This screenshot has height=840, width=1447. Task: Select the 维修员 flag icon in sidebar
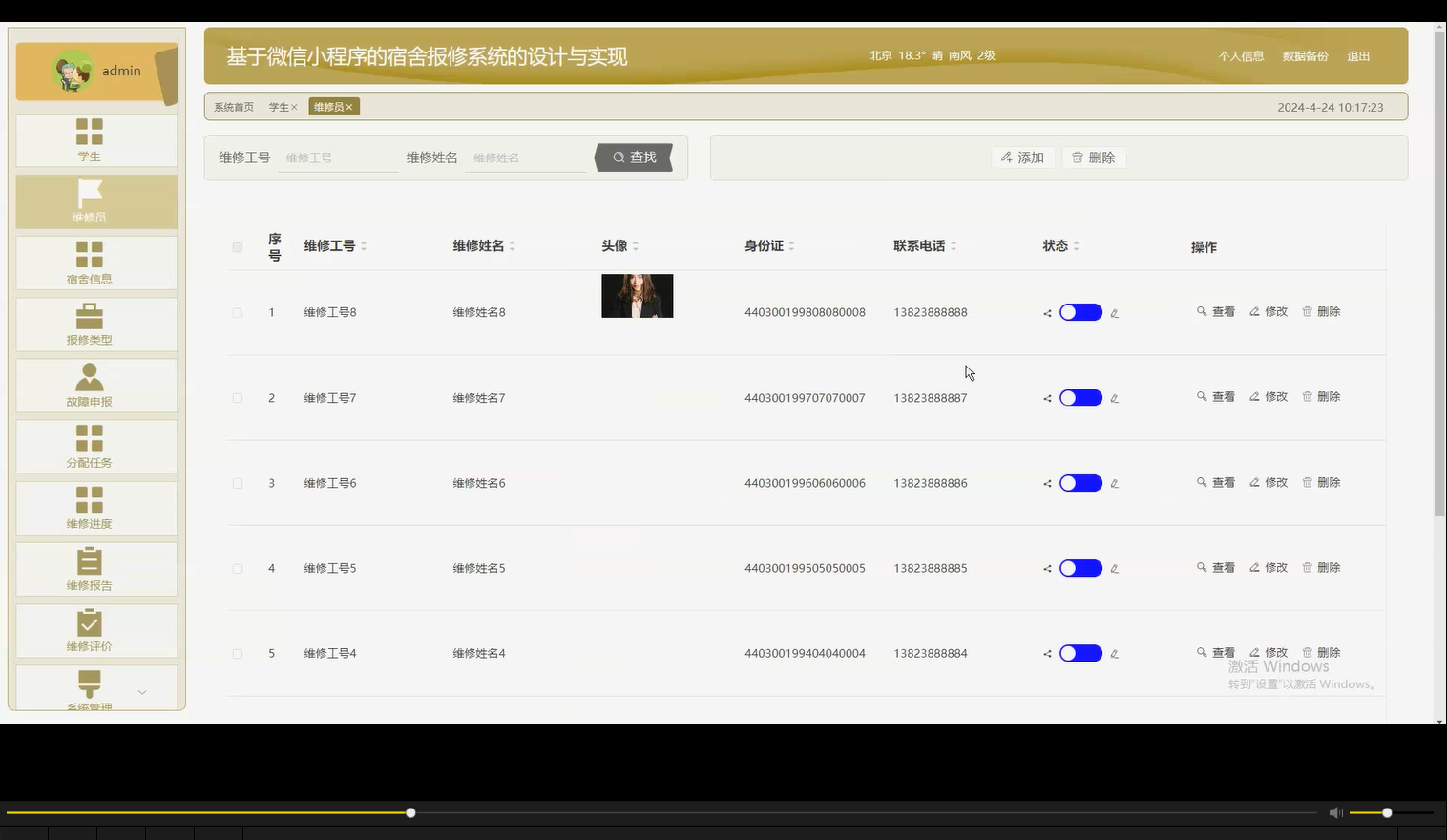coord(90,192)
